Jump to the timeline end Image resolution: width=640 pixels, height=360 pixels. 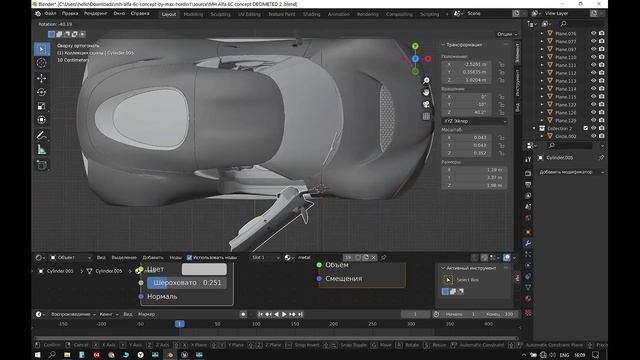(x=300, y=314)
